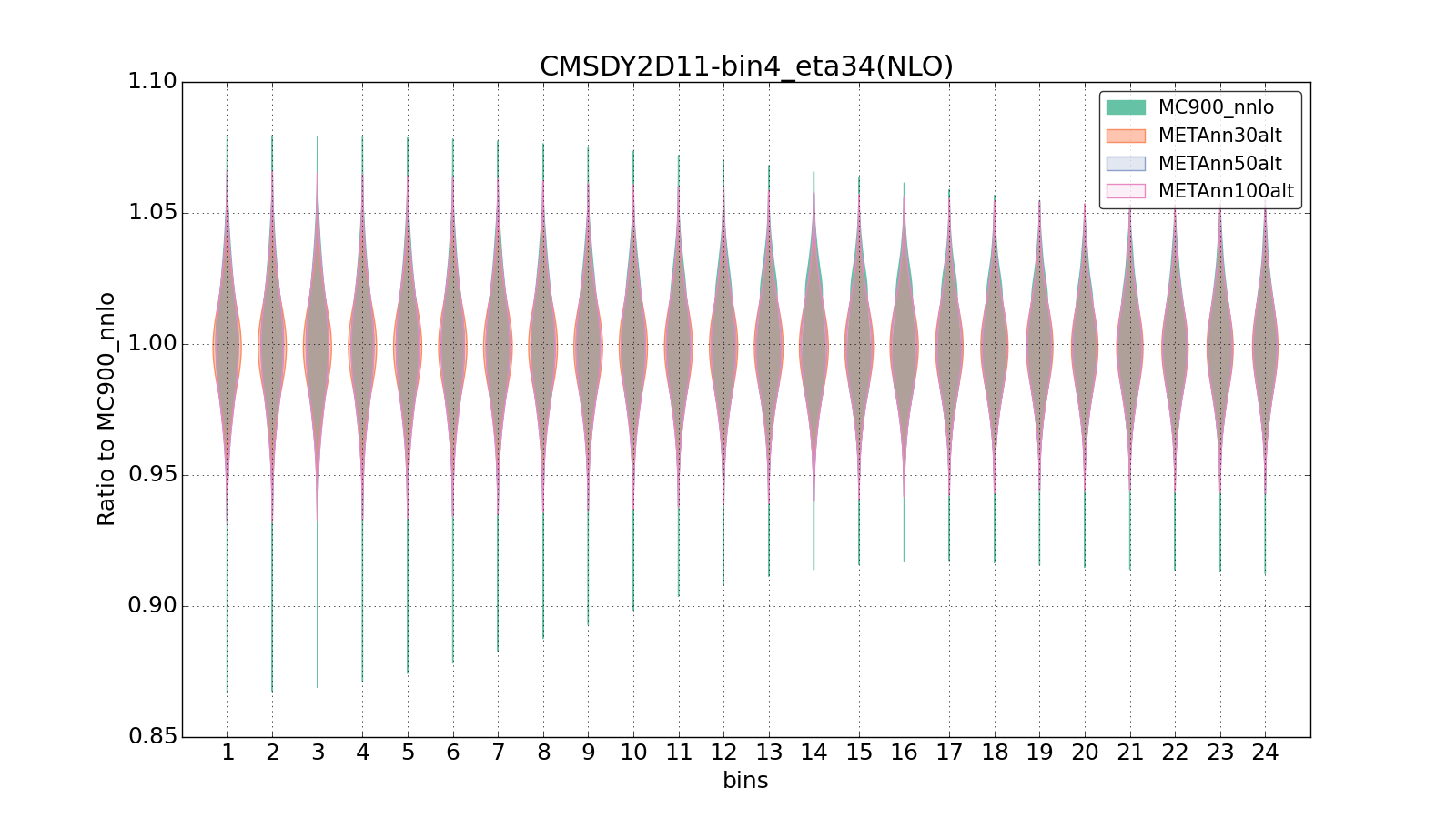Viewport: 1456px width, 819px height.
Task: Click y-axis tick label 1.00
Action: click(x=152, y=344)
